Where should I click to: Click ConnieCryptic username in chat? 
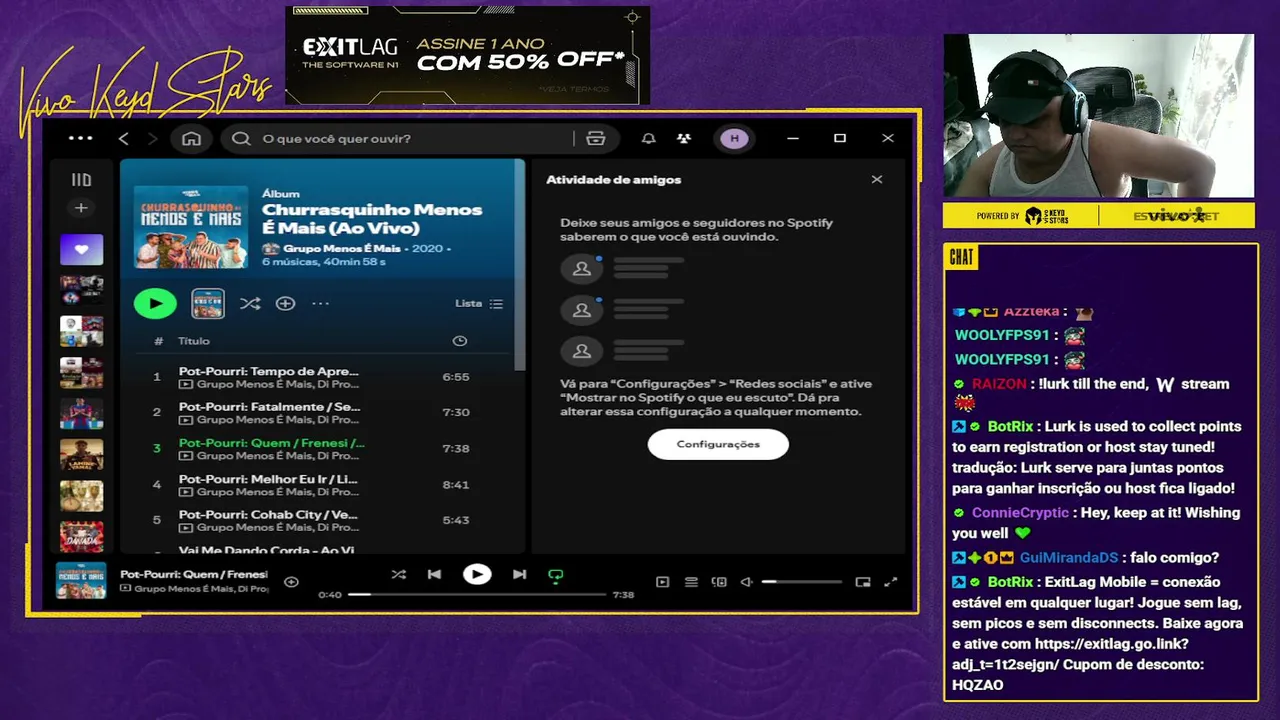[1020, 512]
